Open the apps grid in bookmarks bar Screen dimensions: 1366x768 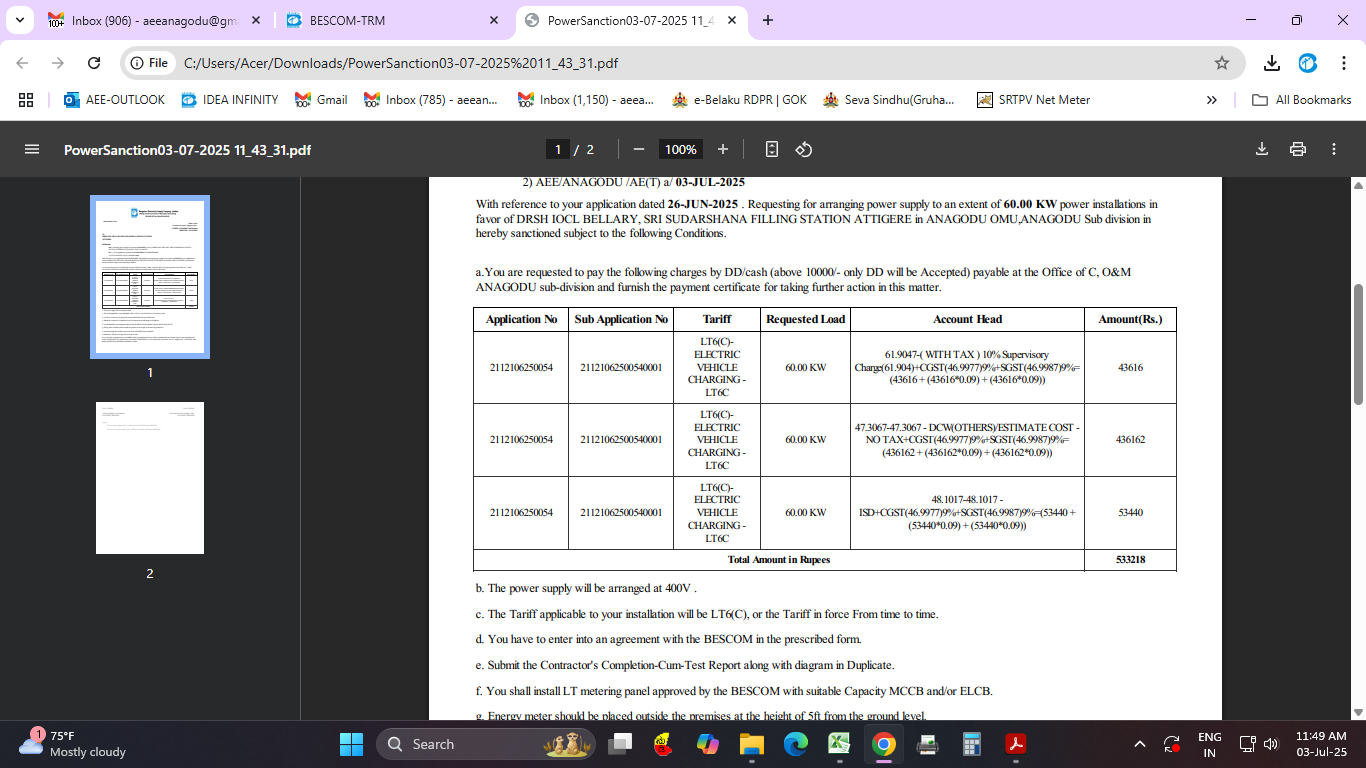click(26, 100)
